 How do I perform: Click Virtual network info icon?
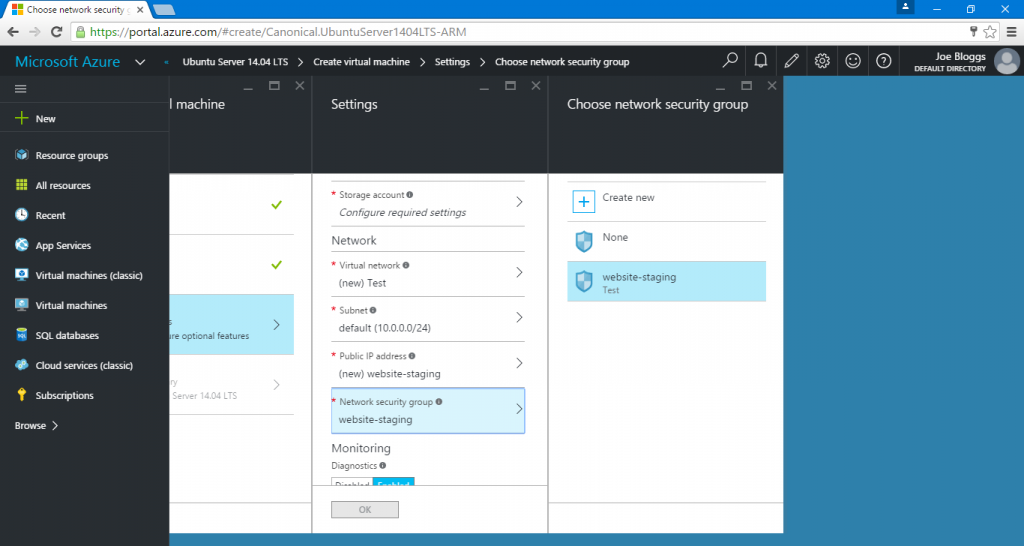coord(406,265)
